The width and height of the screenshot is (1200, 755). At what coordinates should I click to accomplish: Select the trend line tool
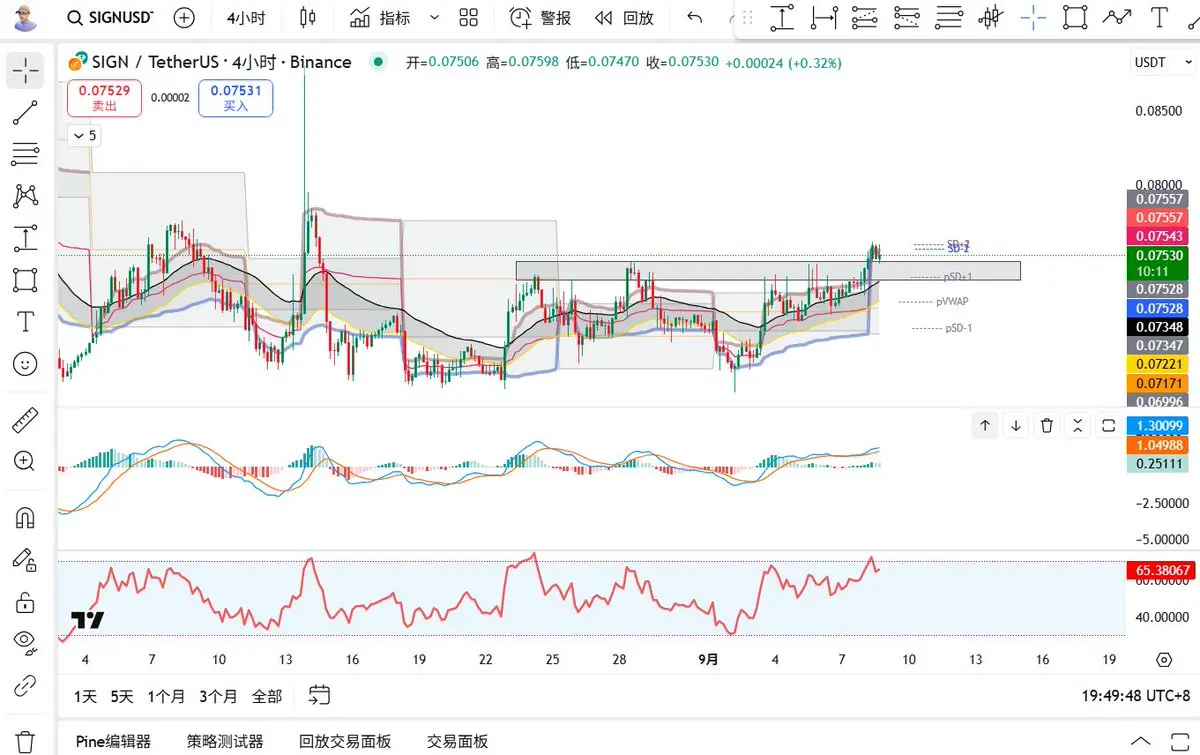click(26, 113)
